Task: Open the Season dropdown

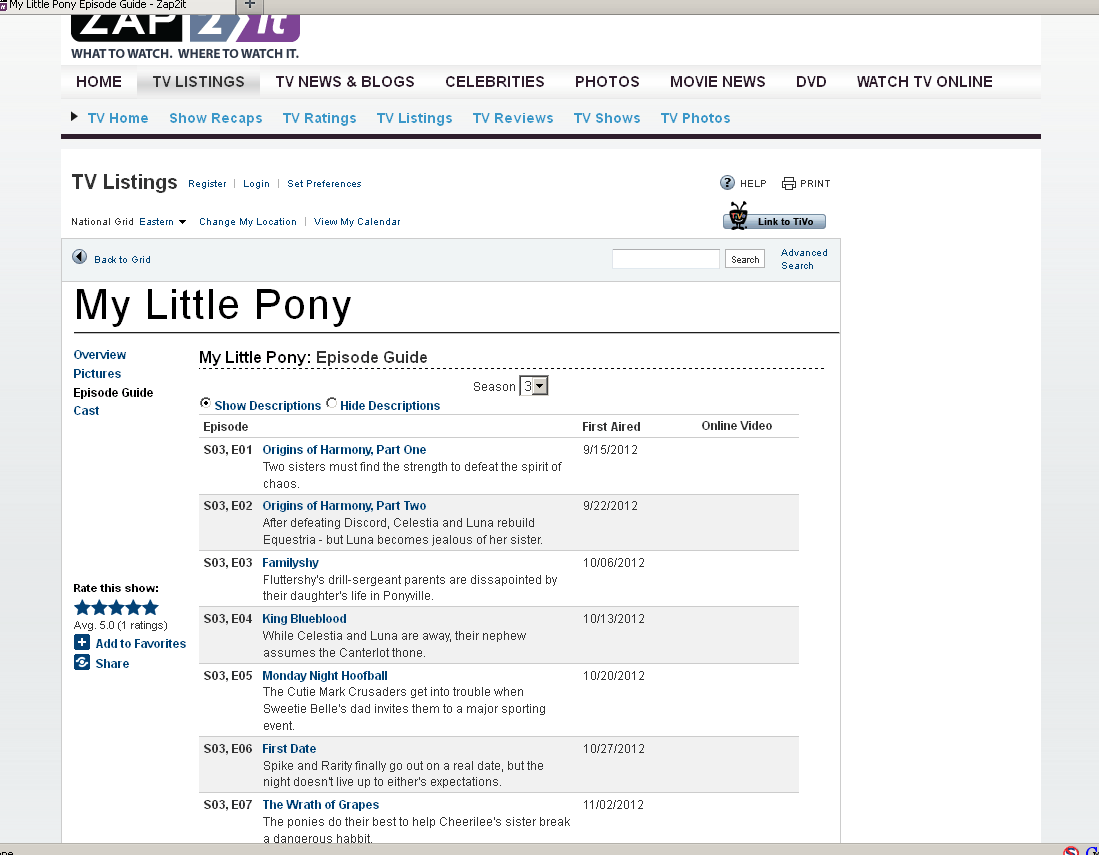Action: (x=533, y=385)
